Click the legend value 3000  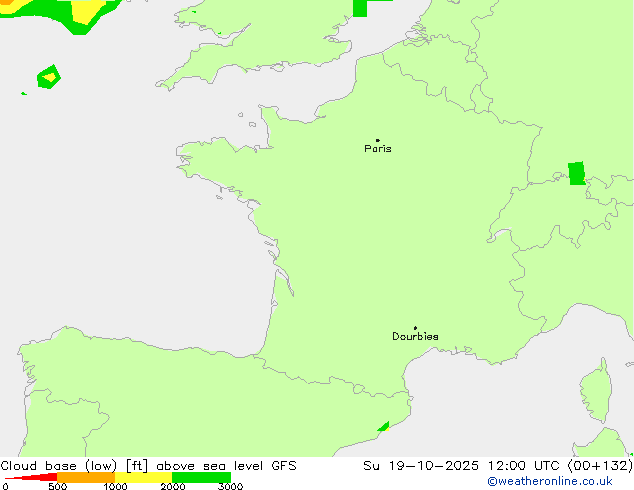click(x=230, y=486)
